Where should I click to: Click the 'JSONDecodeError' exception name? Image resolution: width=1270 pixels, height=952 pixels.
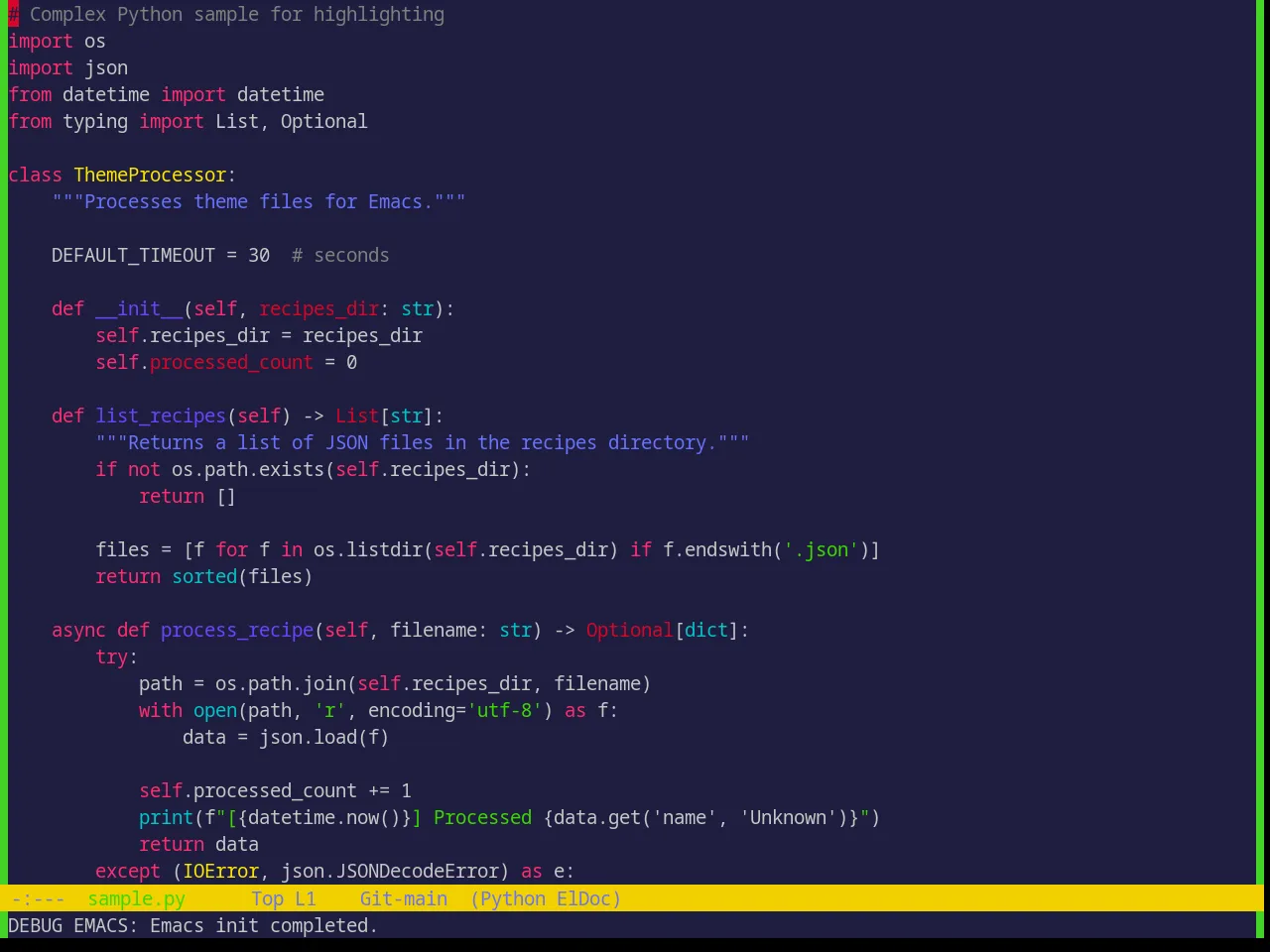tap(418, 871)
